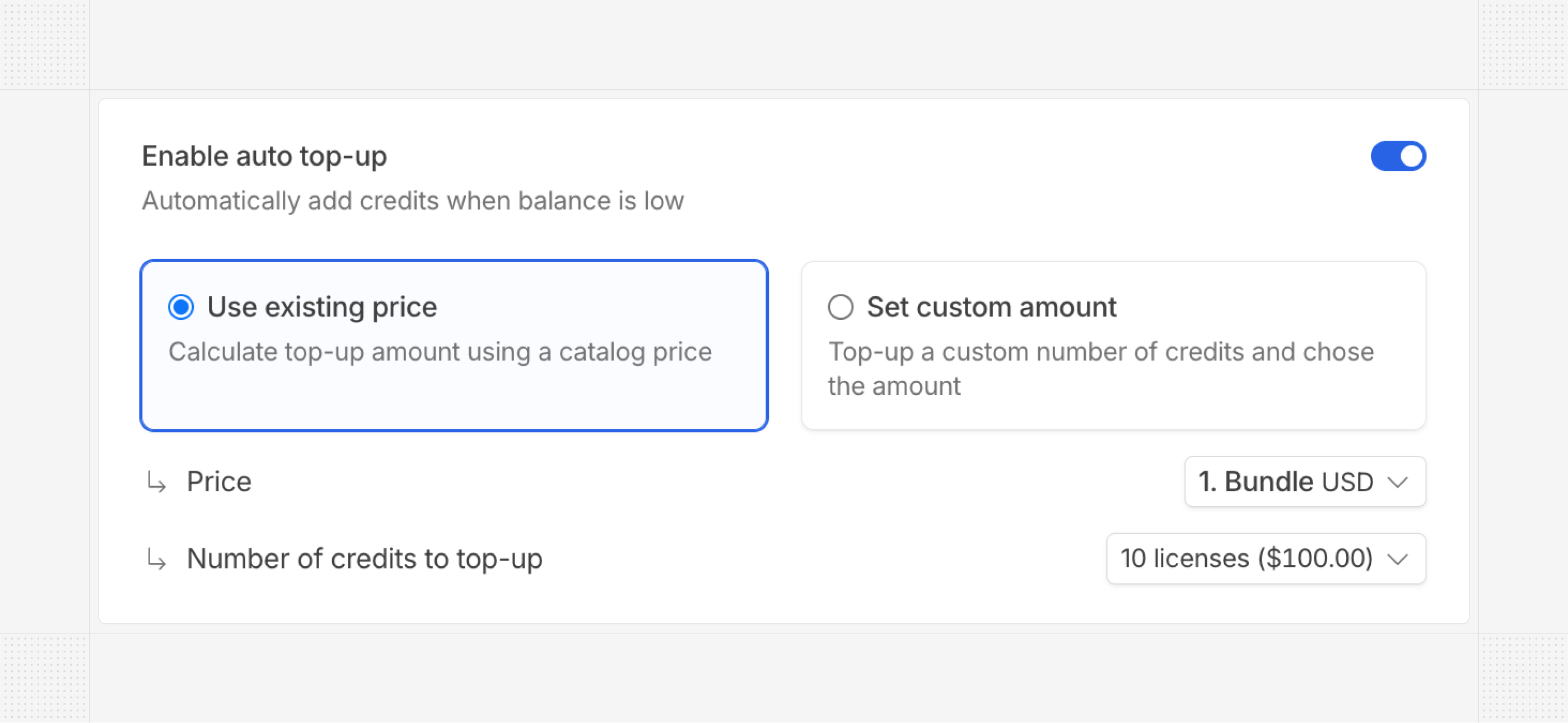Screen dimensions: 1568x723
Task: Click the sub-item arrow icon before Price
Action: [x=156, y=482]
